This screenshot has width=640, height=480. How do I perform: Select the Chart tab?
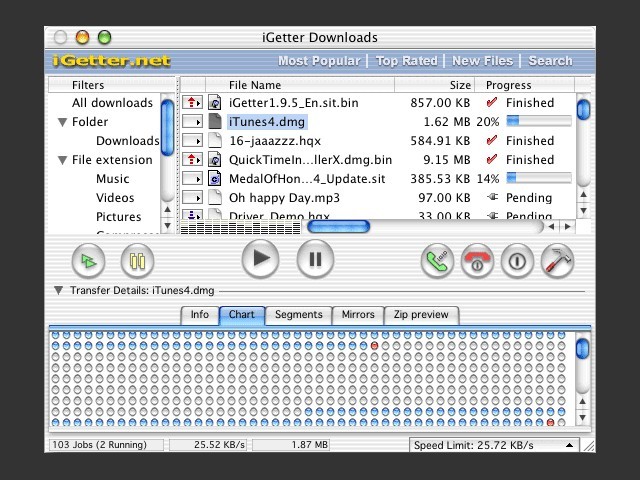pyautogui.click(x=242, y=315)
